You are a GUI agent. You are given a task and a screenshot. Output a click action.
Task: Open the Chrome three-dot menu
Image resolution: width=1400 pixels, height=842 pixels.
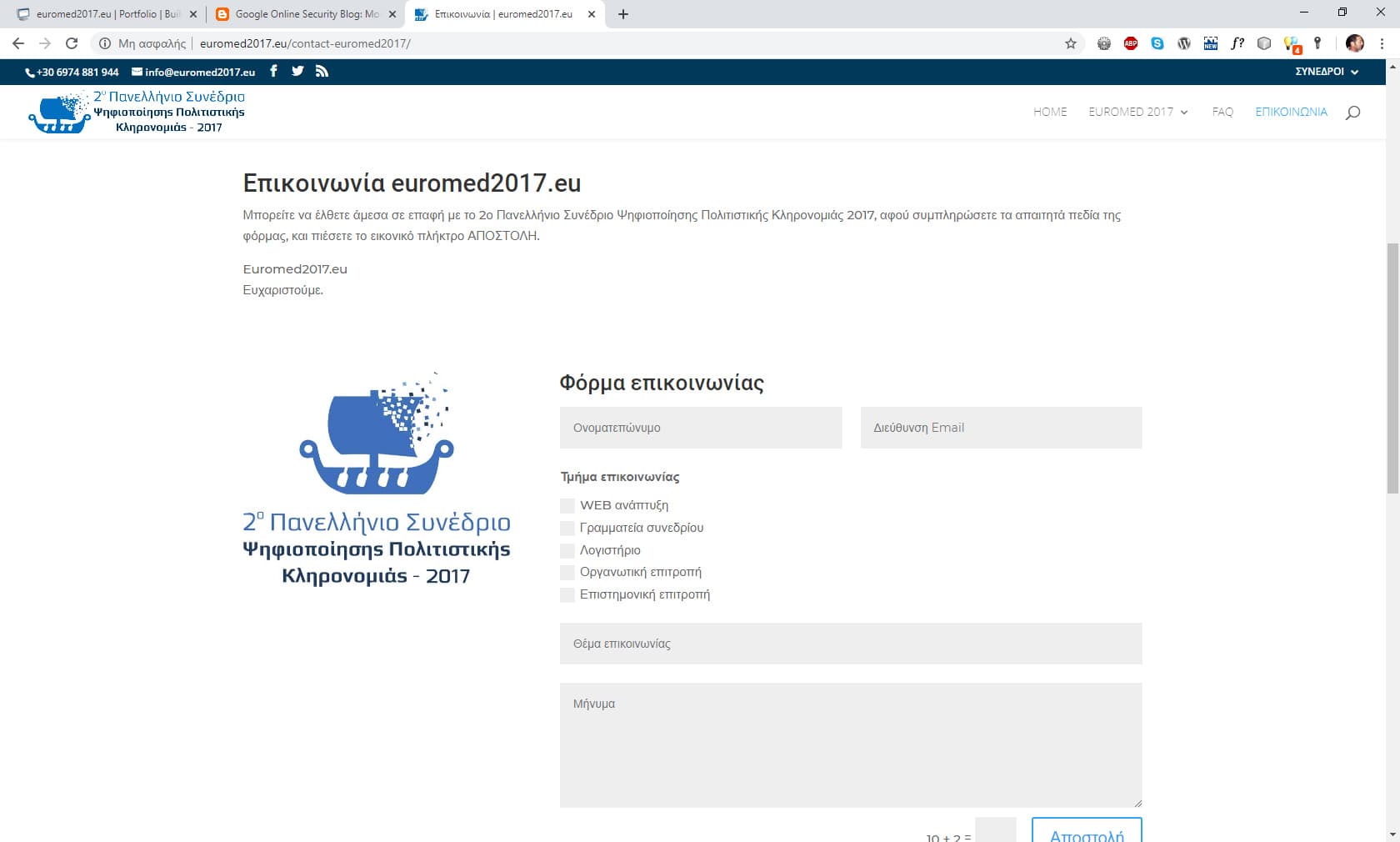pyautogui.click(x=1382, y=43)
